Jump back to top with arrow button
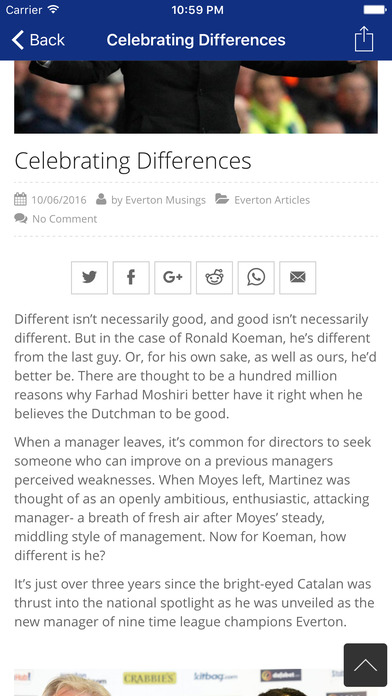The height and width of the screenshot is (696, 392). (x=365, y=665)
